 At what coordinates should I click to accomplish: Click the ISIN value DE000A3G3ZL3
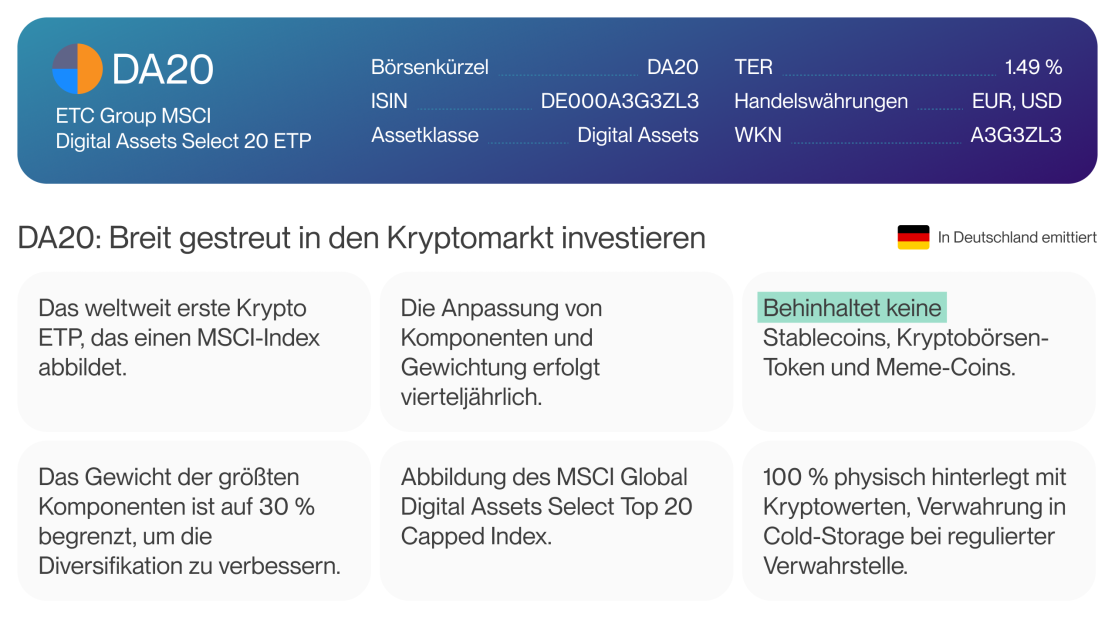point(619,101)
